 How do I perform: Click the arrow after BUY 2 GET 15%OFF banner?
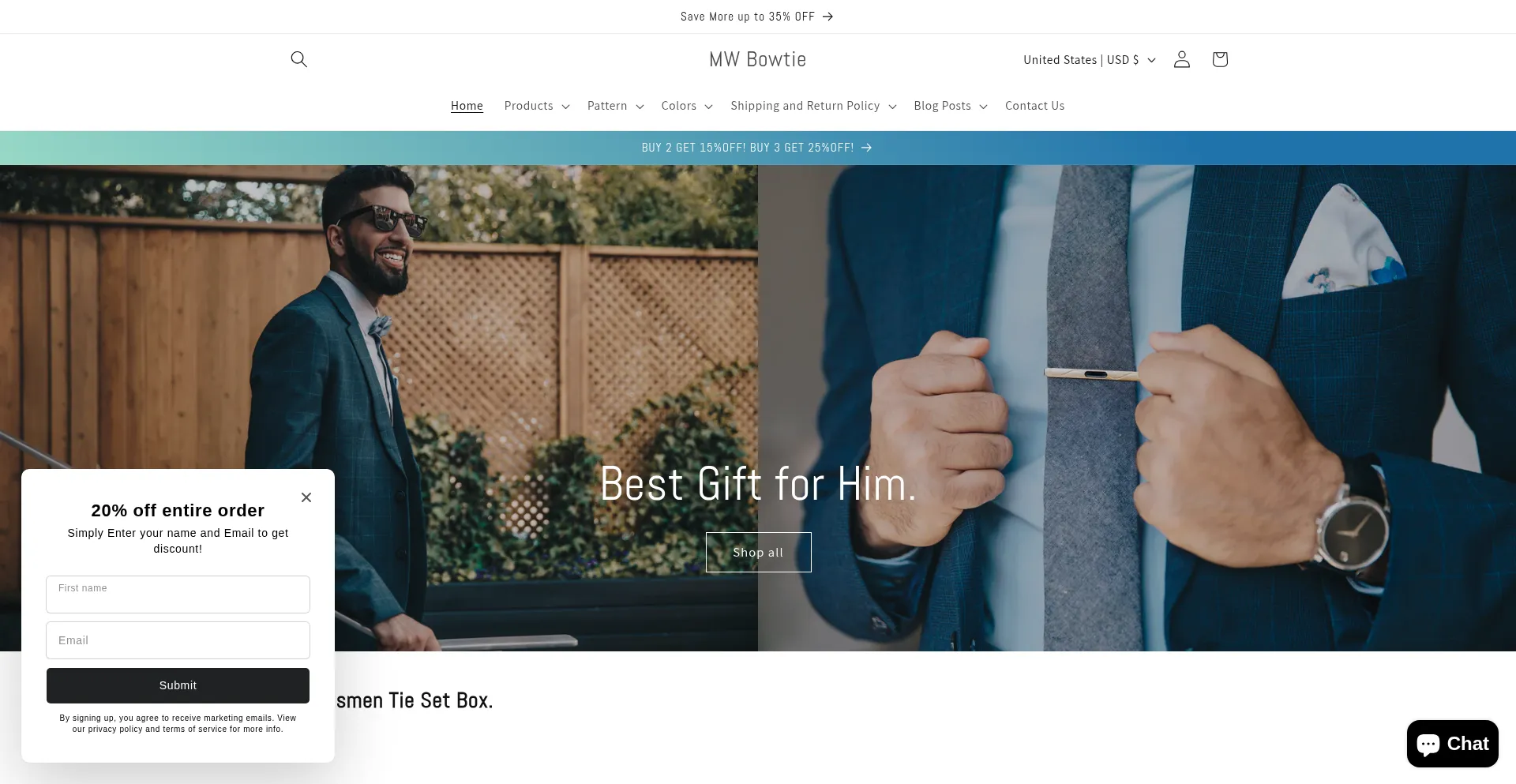866,148
